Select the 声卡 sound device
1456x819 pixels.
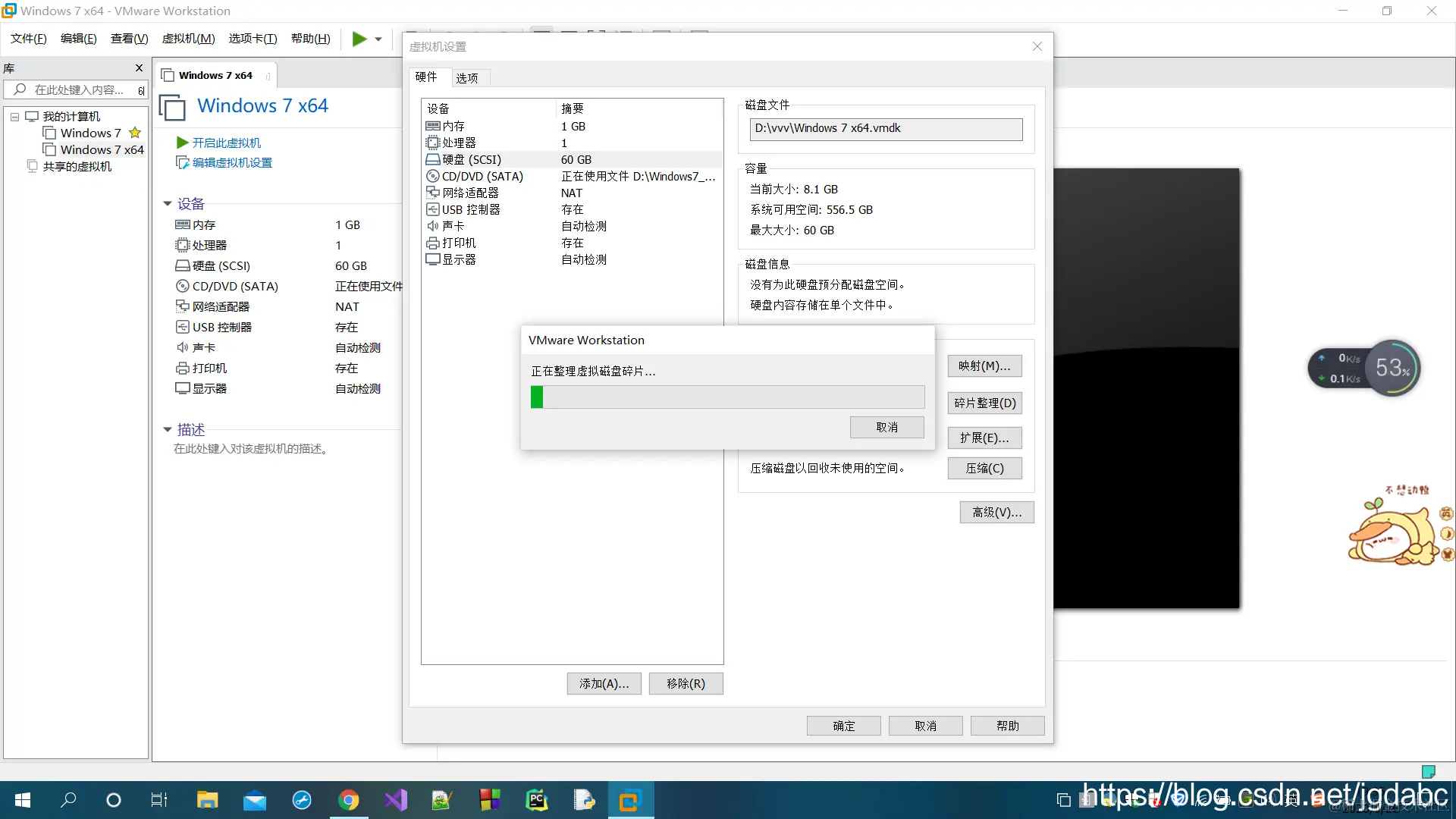[453, 226]
